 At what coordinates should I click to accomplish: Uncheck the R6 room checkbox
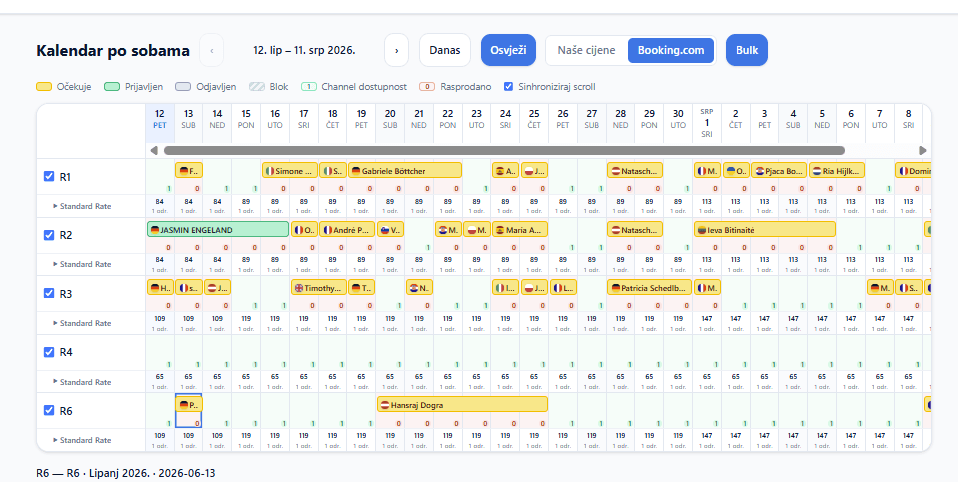49,411
